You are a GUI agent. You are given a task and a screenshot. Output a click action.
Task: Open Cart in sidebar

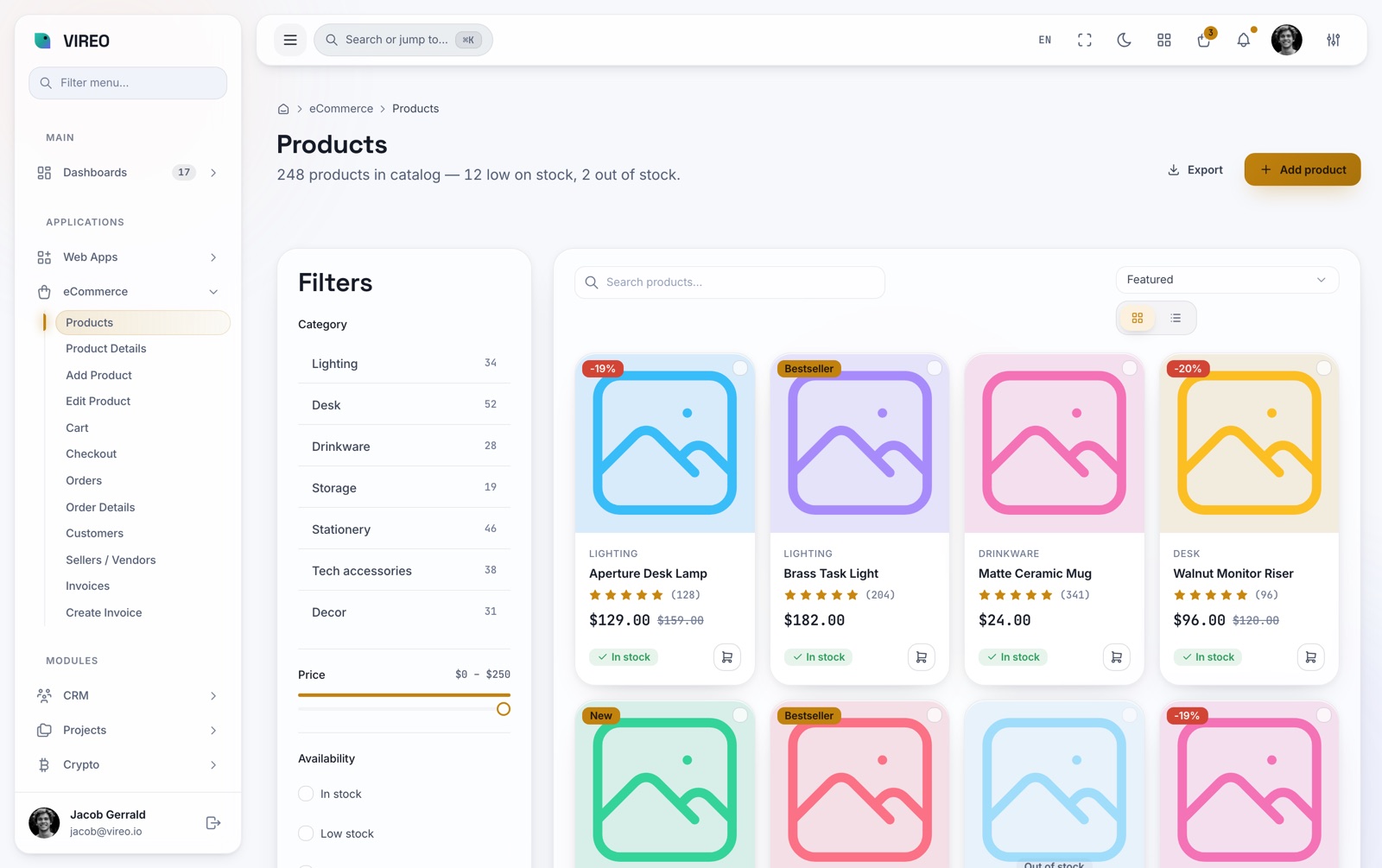coord(77,428)
